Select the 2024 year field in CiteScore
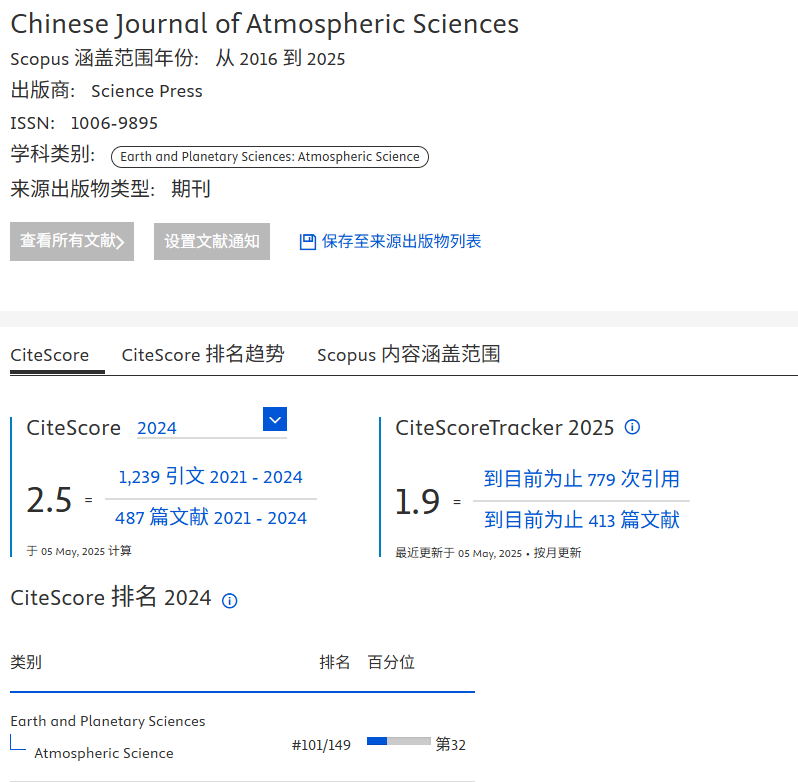The height and width of the screenshot is (782, 798). point(198,428)
